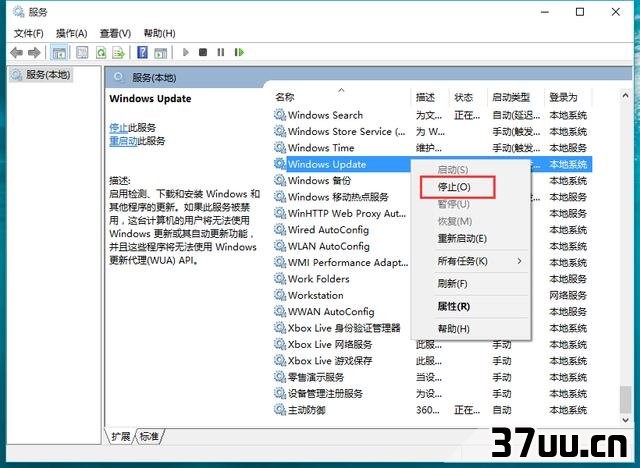Toggle the action pane toolbar icon
Viewport: 640px width, 468px height.
(x=160, y=52)
